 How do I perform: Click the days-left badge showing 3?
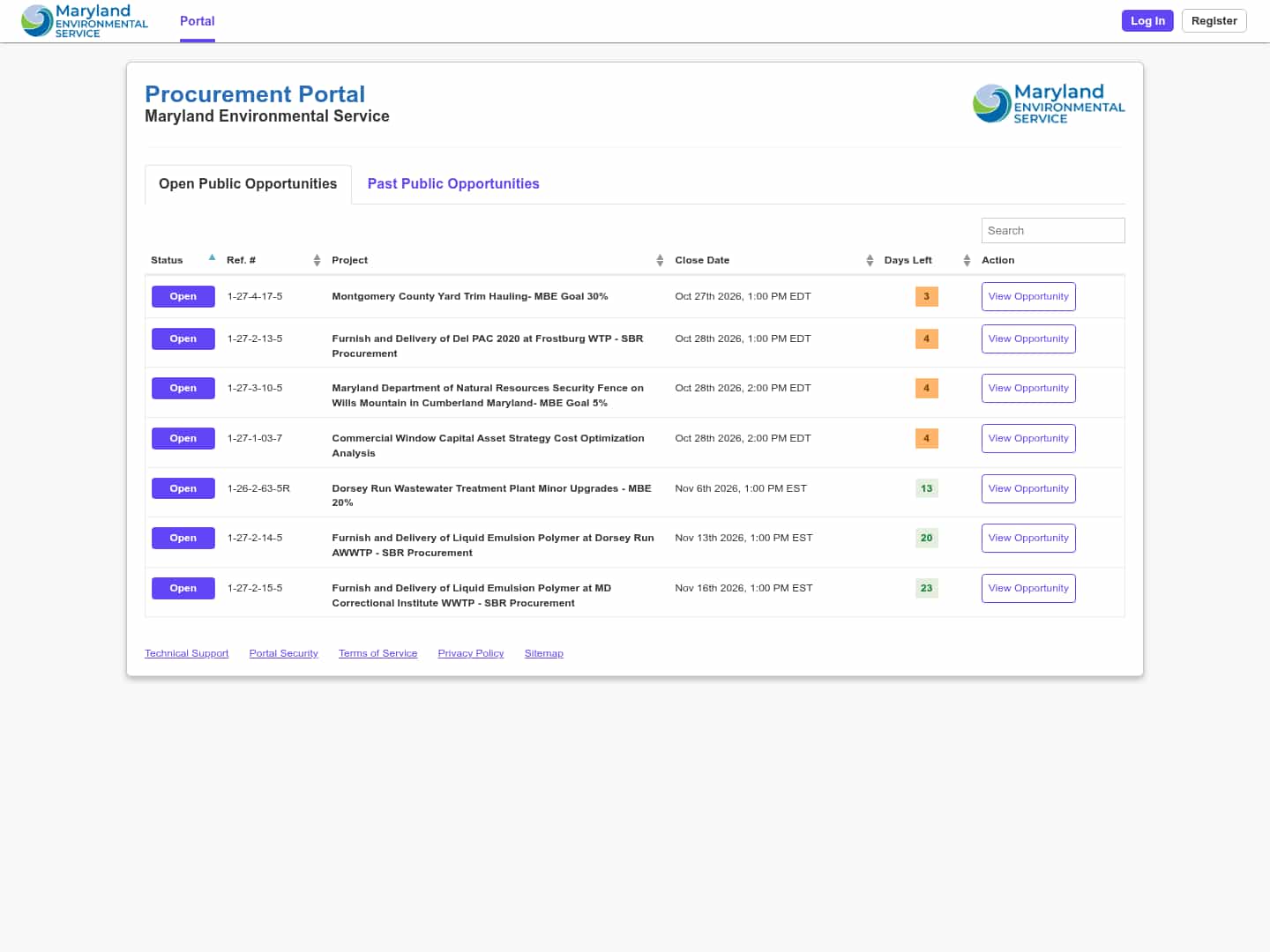click(926, 297)
